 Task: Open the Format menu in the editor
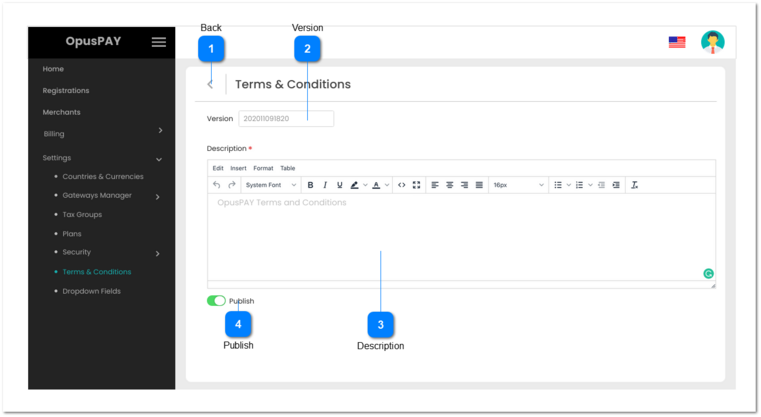263,168
